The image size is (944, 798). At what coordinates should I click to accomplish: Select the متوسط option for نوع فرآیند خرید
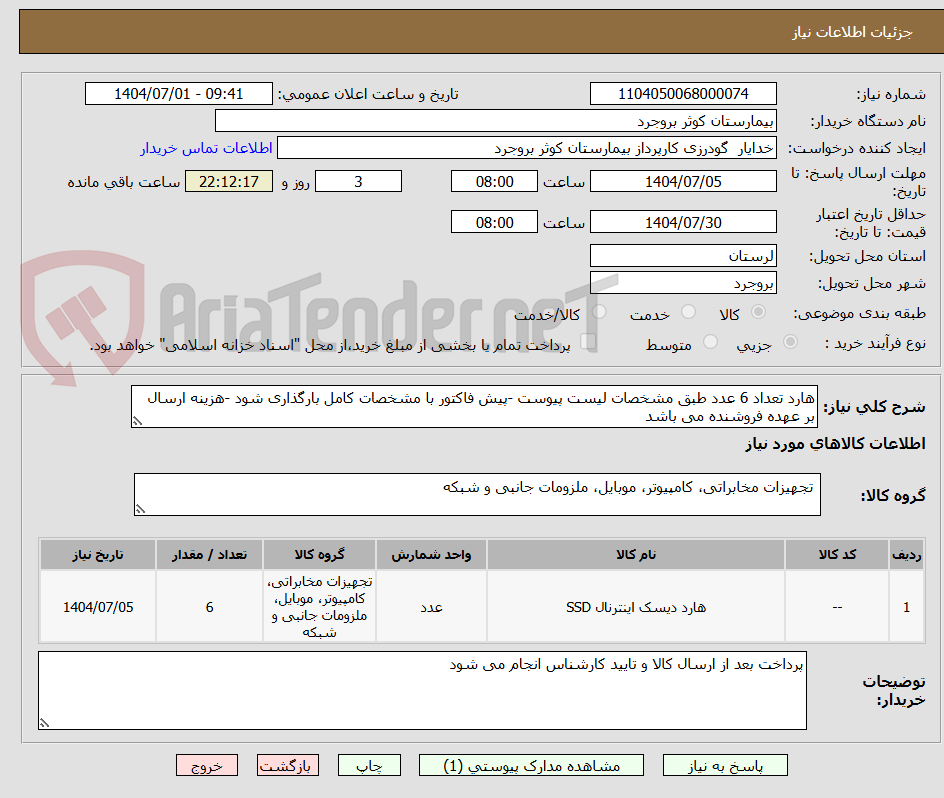click(x=710, y=341)
